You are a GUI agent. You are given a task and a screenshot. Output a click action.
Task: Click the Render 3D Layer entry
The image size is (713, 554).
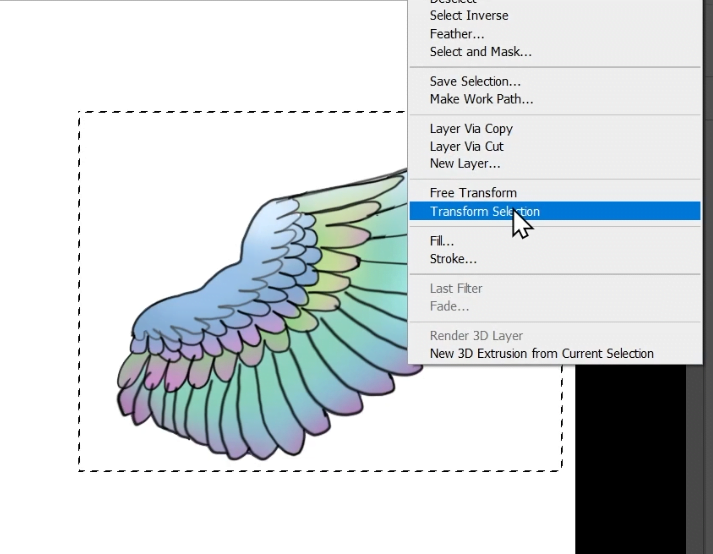(x=555, y=336)
